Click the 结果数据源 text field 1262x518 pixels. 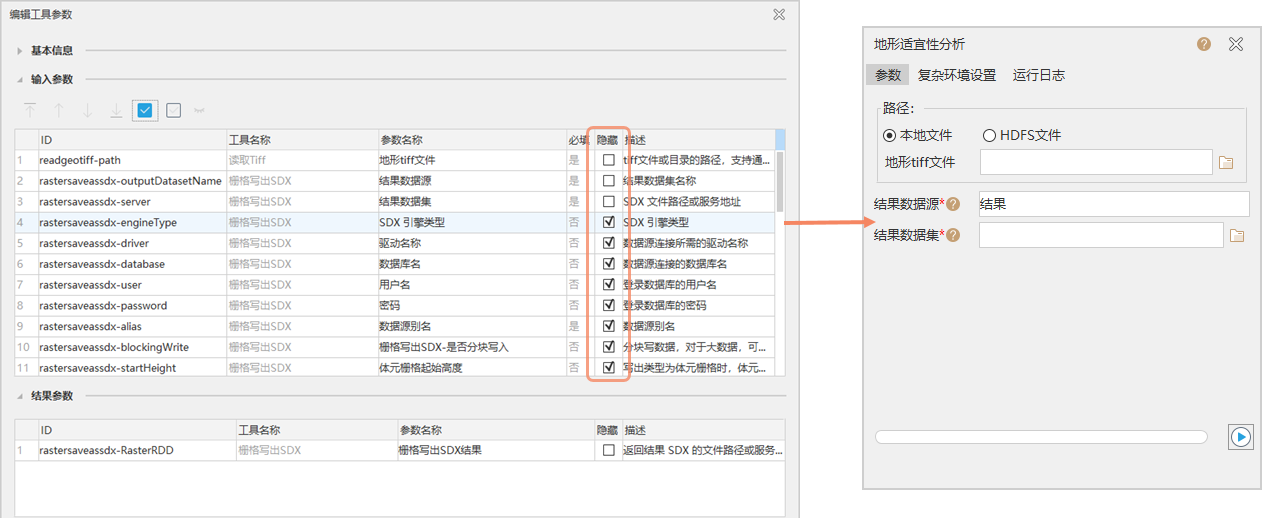(1113, 204)
